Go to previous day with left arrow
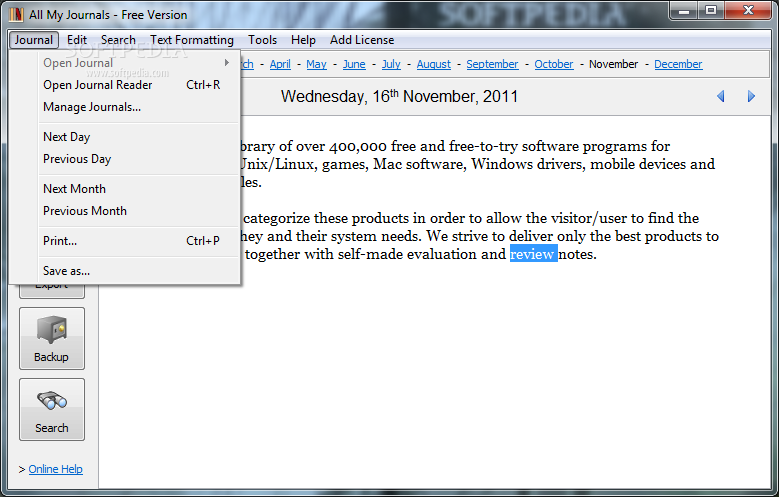 pyautogui.click(x=721, y=96)
